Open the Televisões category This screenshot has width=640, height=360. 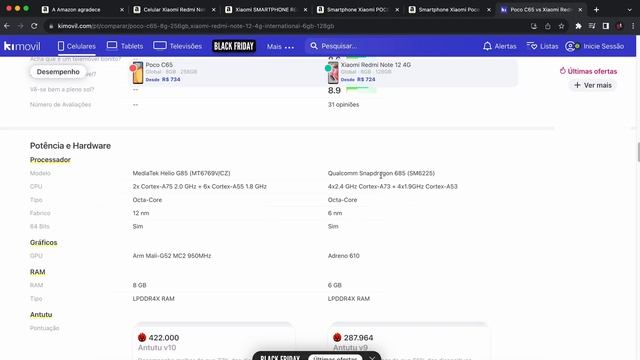pyautogui.click(x=178, y=46)
